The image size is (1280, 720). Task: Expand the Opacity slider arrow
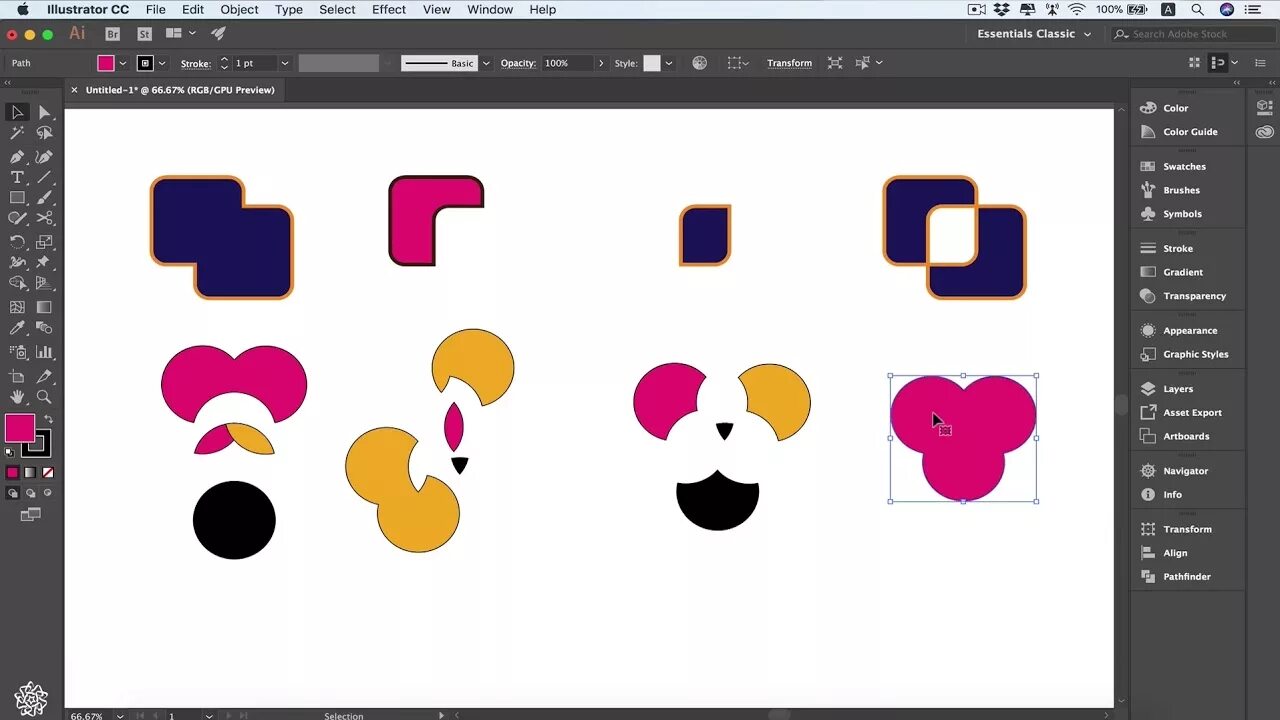[x=600, y=63]
